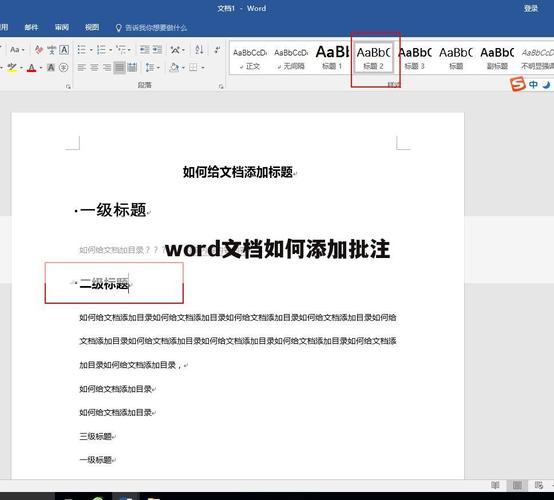This screenshot has height=500, width=554.
Task: Click the Tell Me search box
Action: [x=151, y=28]
